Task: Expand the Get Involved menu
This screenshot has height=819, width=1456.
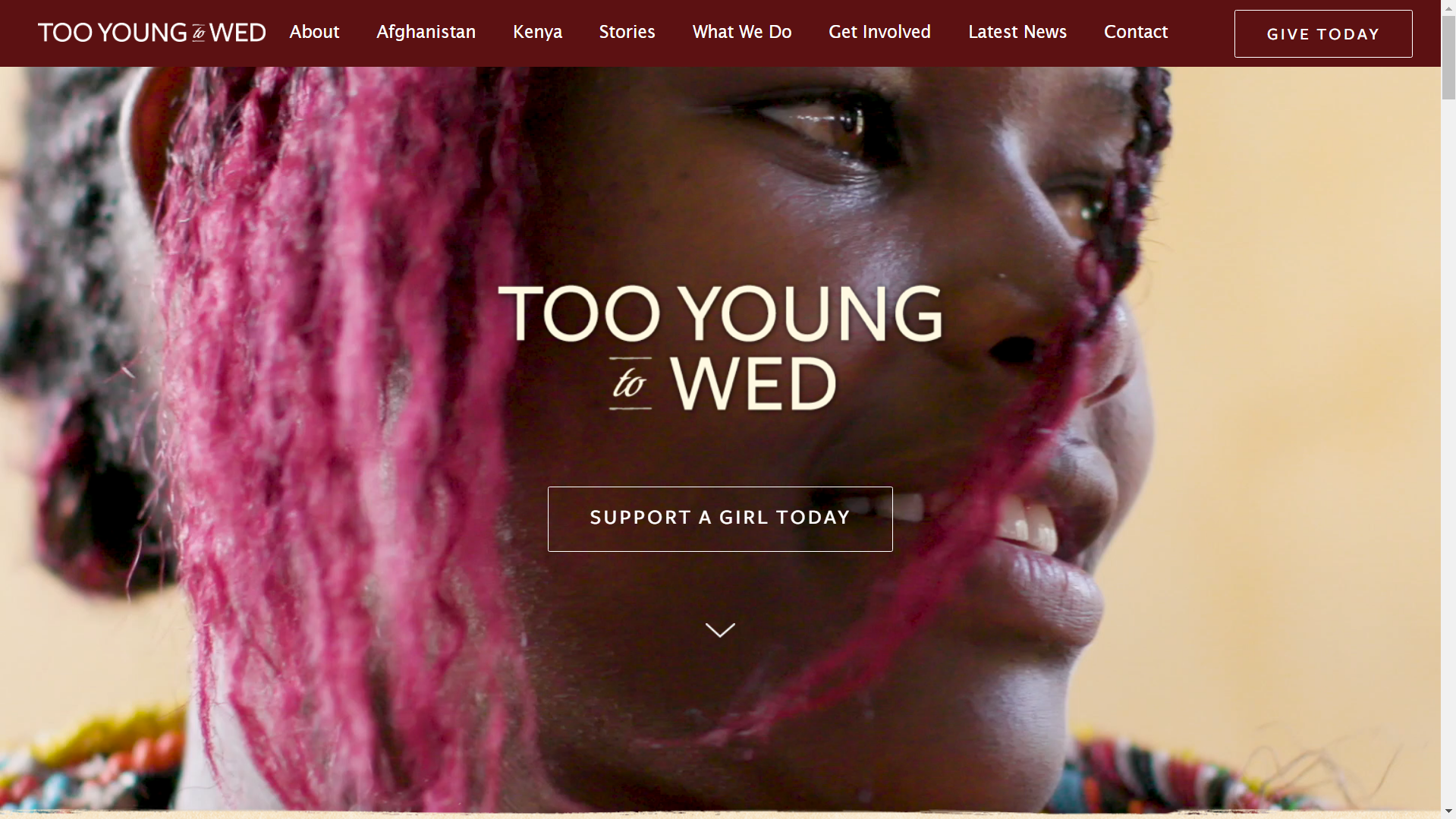Action: coord(879,32)
